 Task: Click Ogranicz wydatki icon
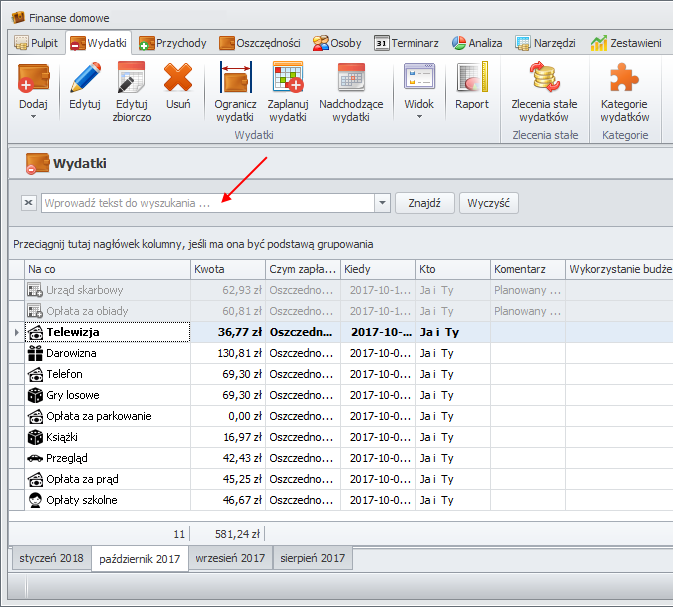[236, 79]
